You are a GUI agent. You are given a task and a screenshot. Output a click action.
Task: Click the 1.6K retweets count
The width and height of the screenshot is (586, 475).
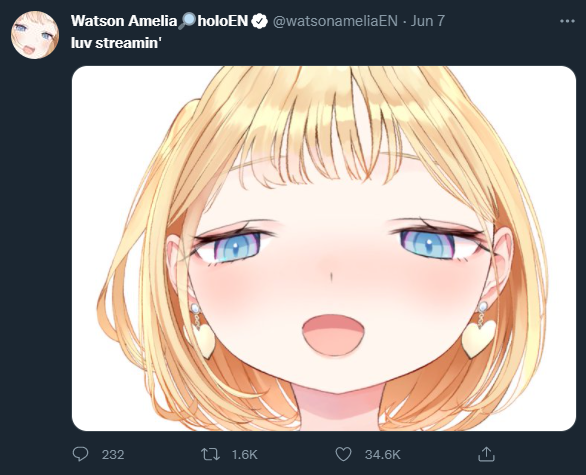pyautogui.click(x=244, y=454)
